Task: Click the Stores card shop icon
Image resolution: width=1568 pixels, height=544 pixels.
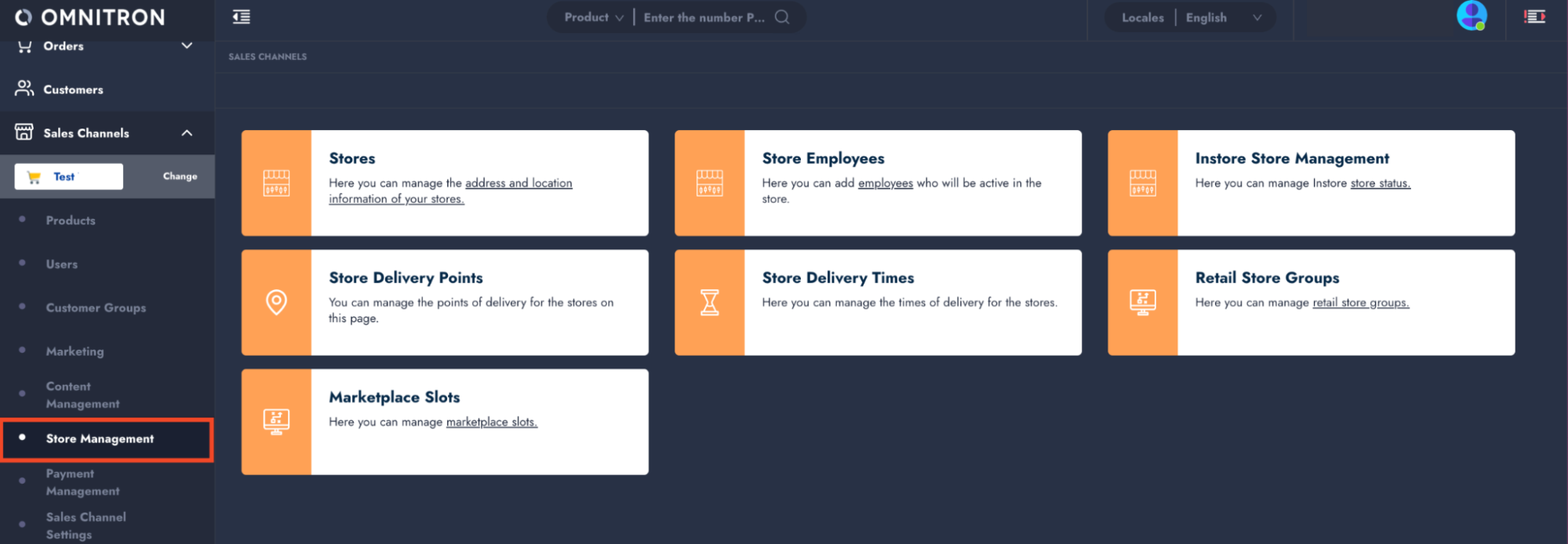Action: [x=276, y=183]
